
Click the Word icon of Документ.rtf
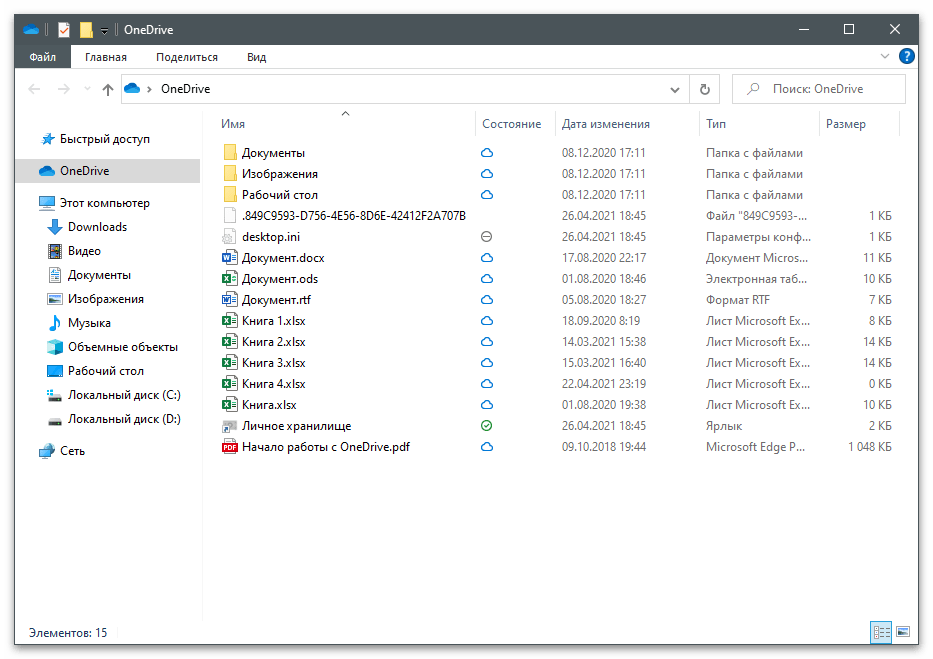(229, 300)
